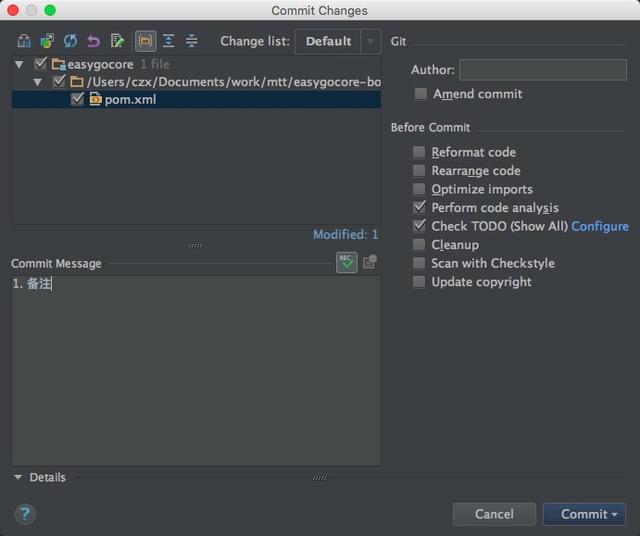Open the Configure link for TODO check
640x536 pixels.
[x=600, y=226]
